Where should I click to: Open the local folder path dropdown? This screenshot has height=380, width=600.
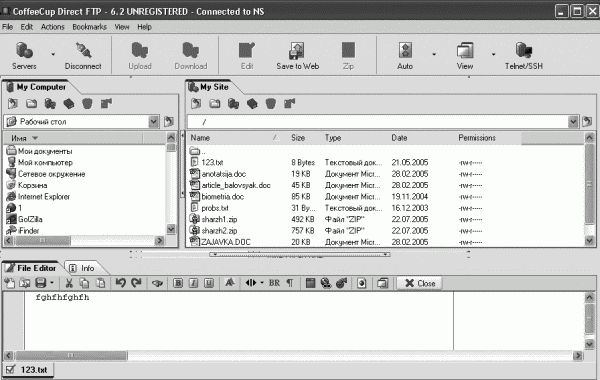pos(153,122)
